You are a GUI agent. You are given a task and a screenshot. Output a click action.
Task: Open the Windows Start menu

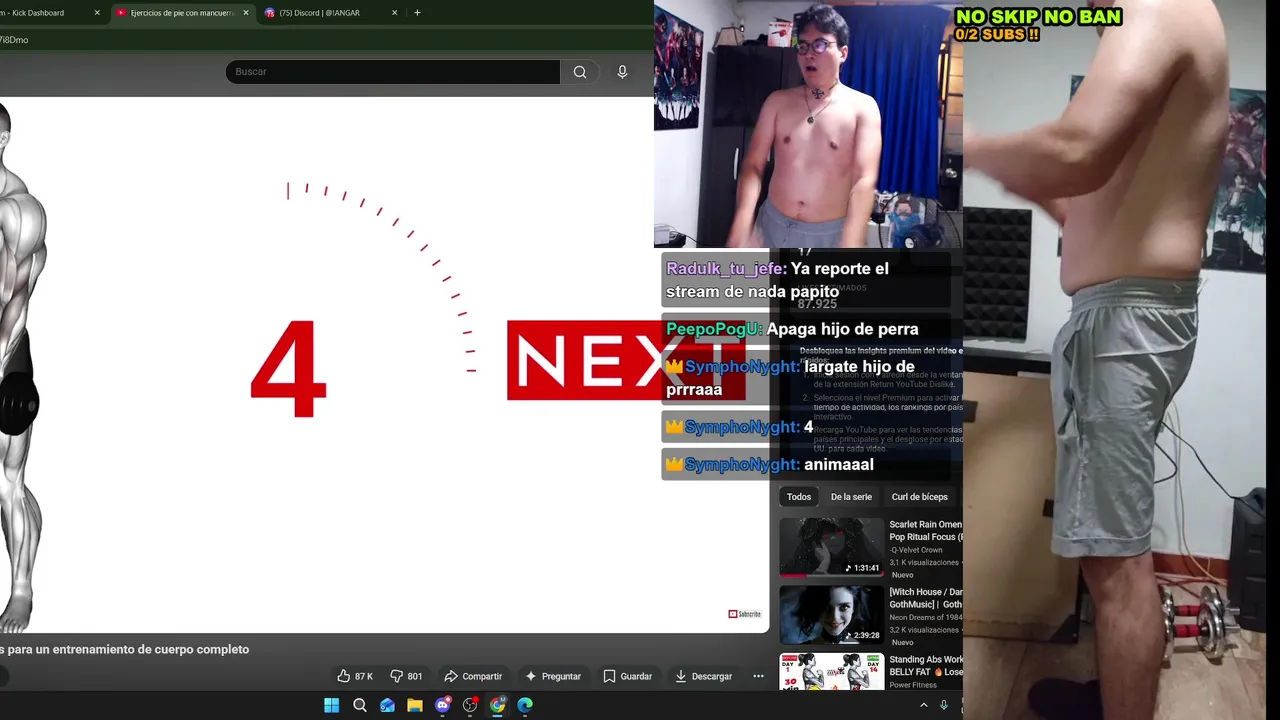pos(331,705)
